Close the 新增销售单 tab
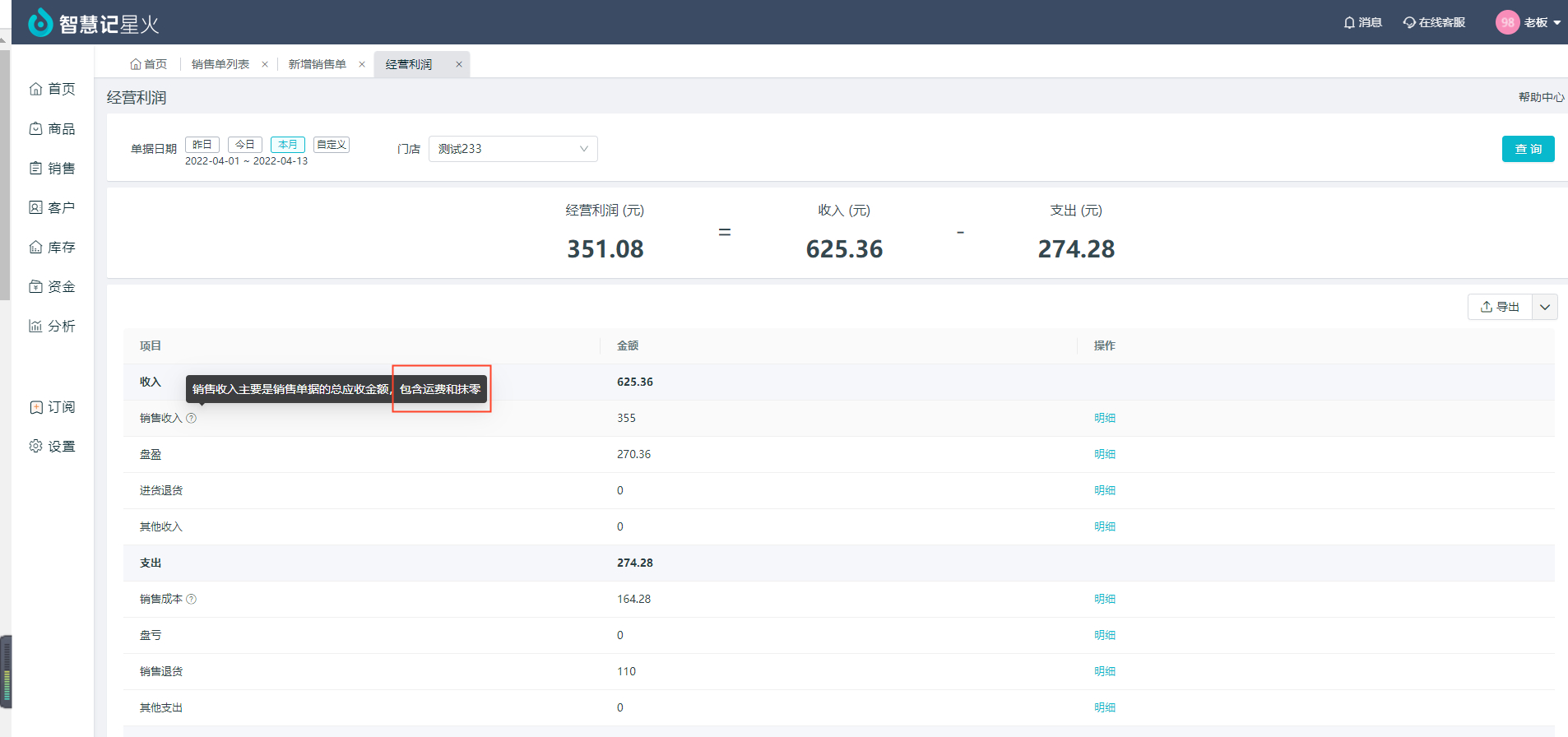This screenshot has width=1568, height=737. pos(362,64)
